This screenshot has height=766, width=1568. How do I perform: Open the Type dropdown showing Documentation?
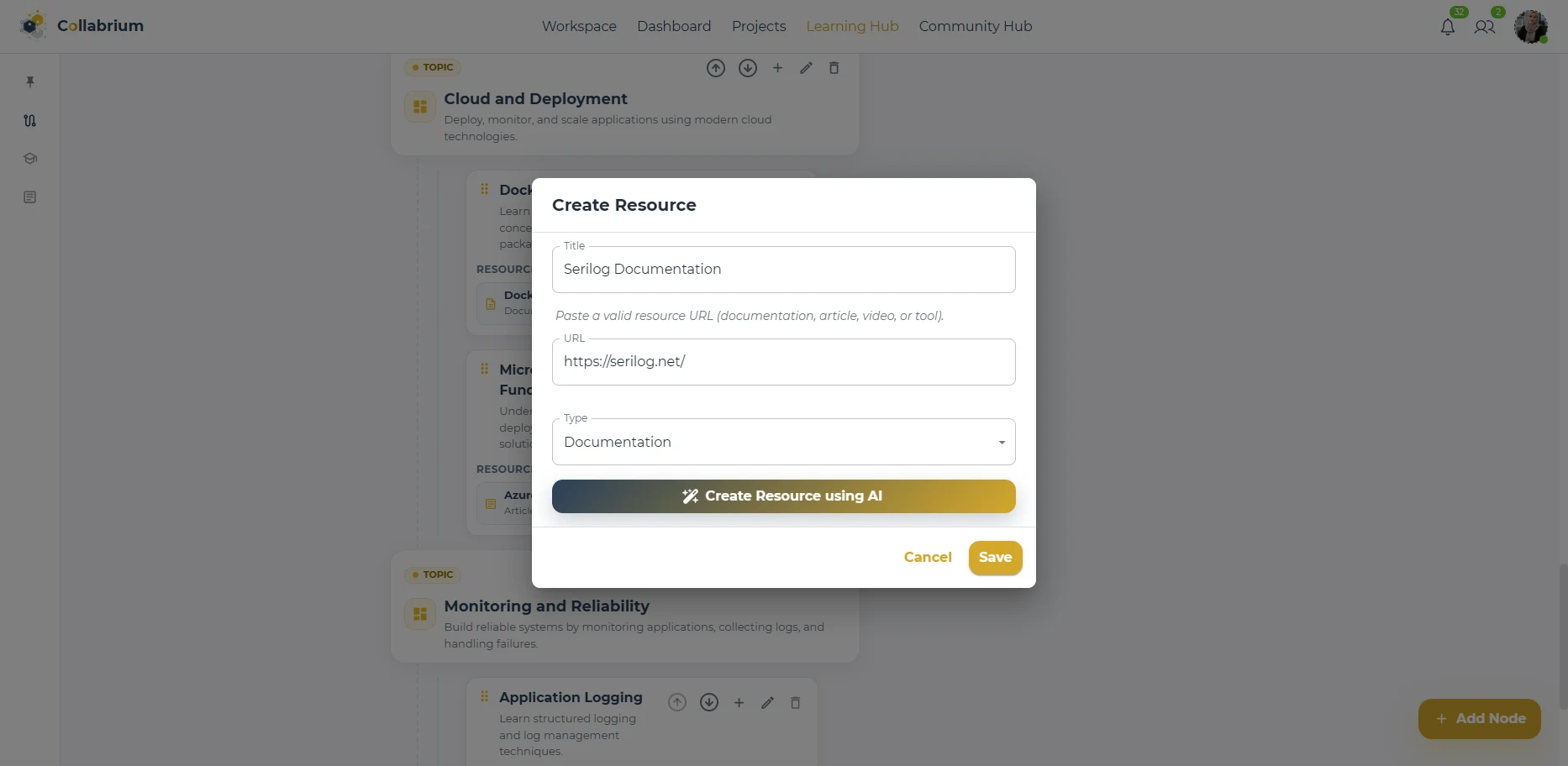pos(783,442)
